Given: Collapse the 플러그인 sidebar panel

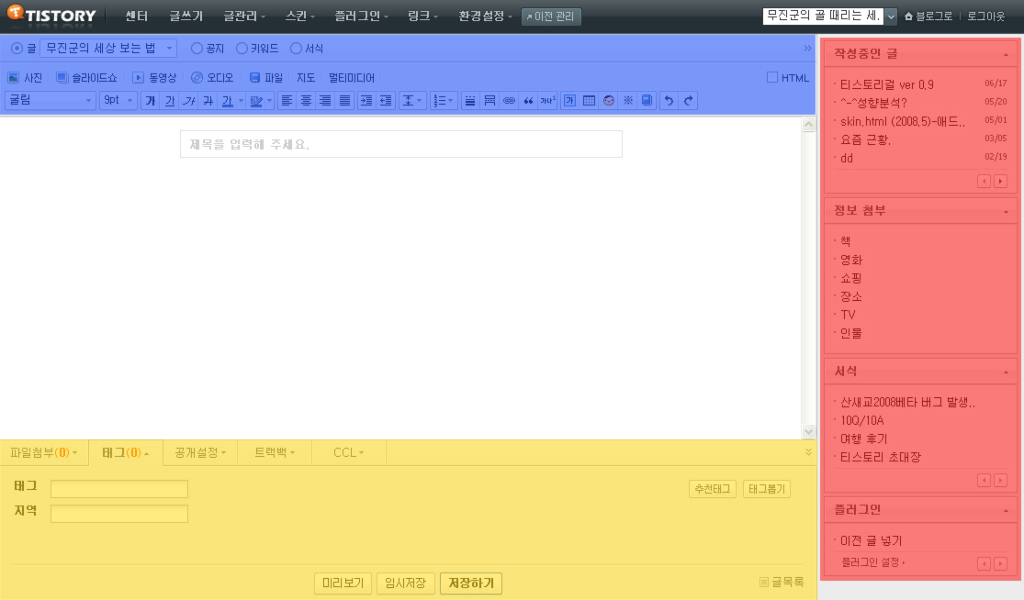Looking at the screenshot, I should tap(1006, 511).
